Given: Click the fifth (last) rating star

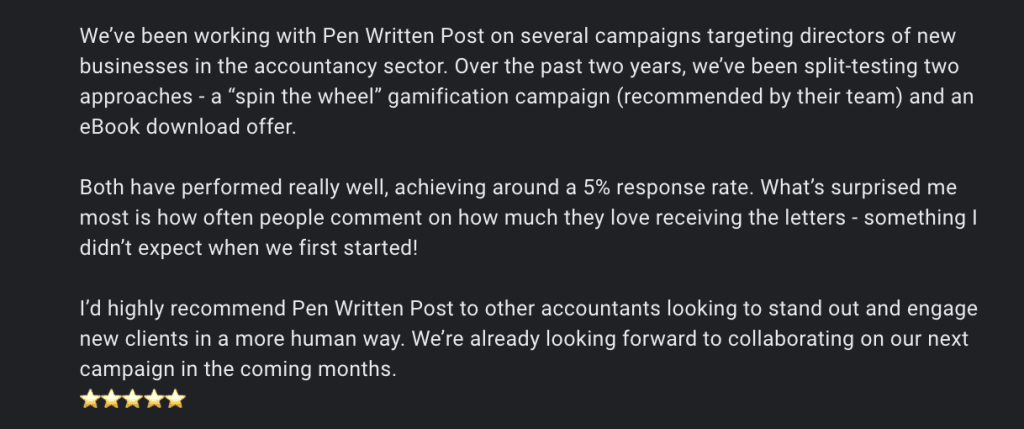Looking at the screenshot, I should [x=176, y=400].
